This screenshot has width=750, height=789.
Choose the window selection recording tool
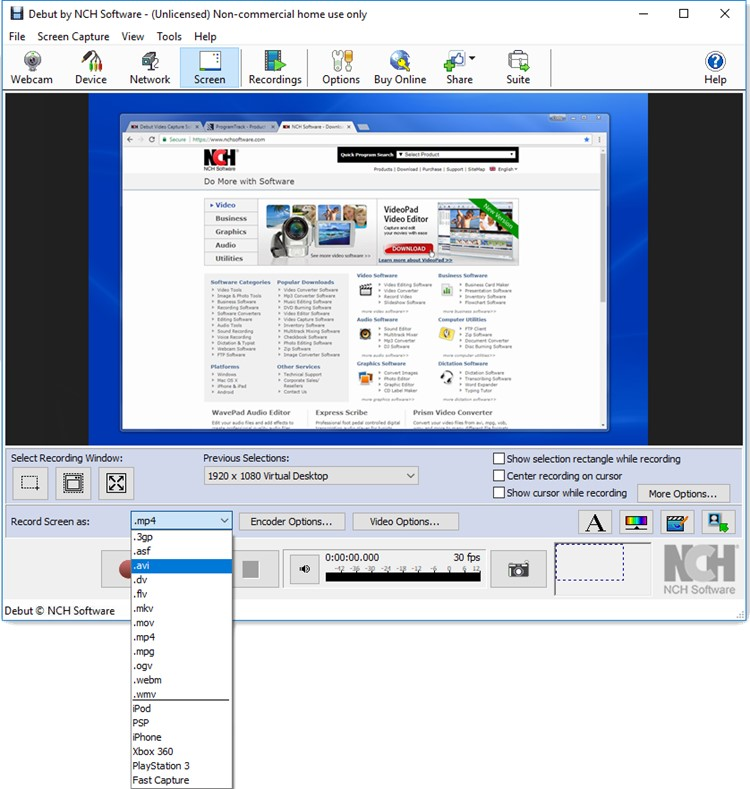click(73, 483)
